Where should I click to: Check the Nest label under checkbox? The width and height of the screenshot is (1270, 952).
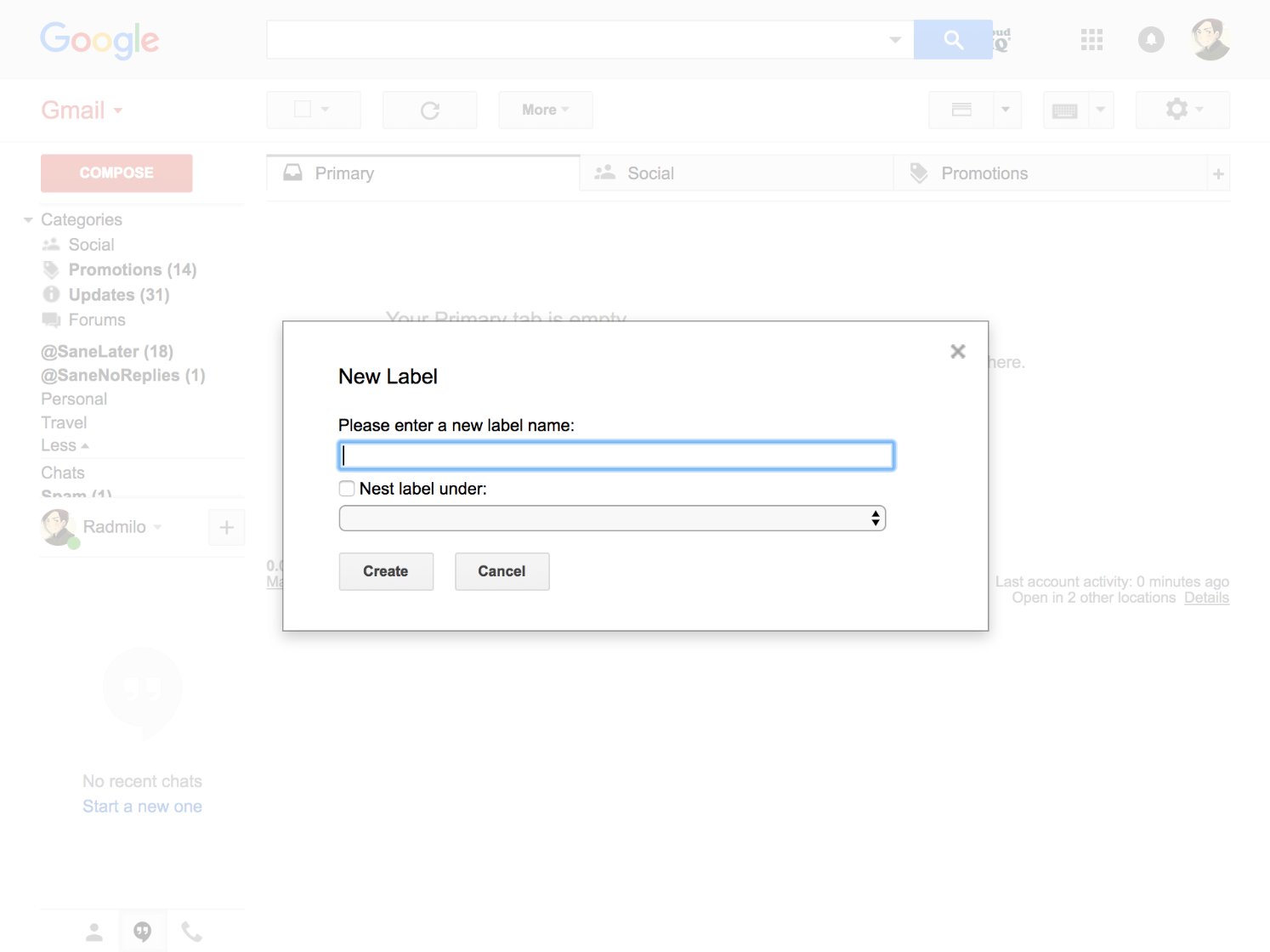pos(346,489)
